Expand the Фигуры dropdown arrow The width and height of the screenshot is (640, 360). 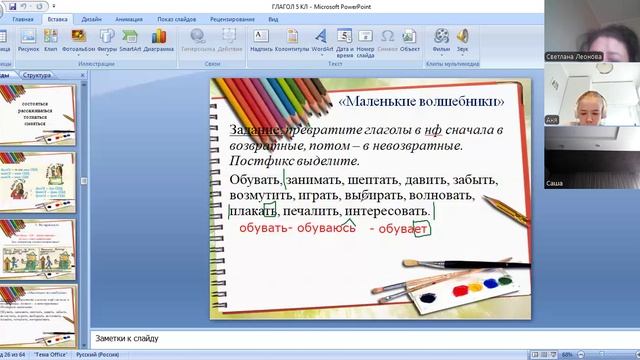pyautogui.click(x=107, y=55)
